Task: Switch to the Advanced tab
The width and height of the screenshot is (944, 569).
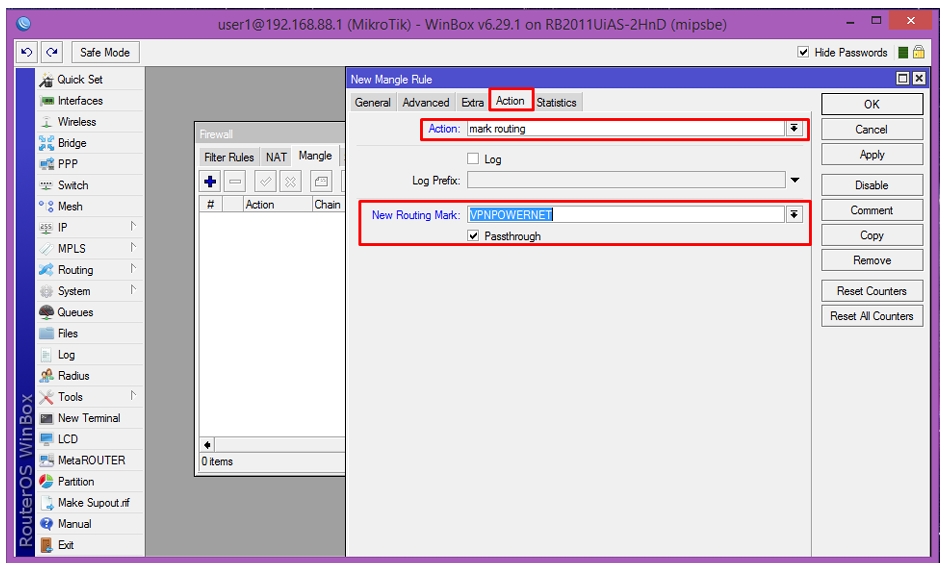Action: 426,102
